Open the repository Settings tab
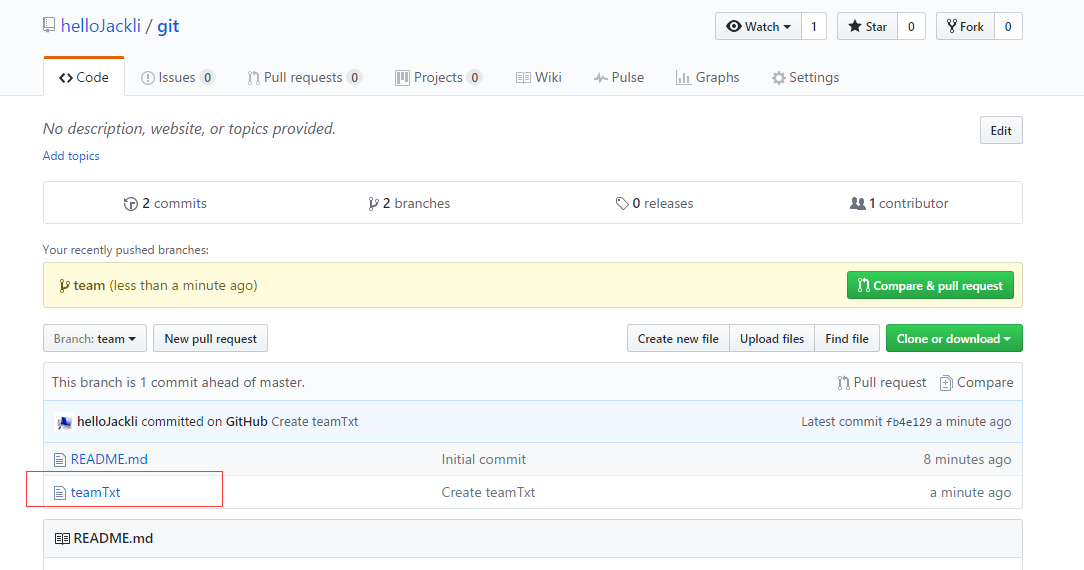1084x570 pixels. click(x=805, y=77)
